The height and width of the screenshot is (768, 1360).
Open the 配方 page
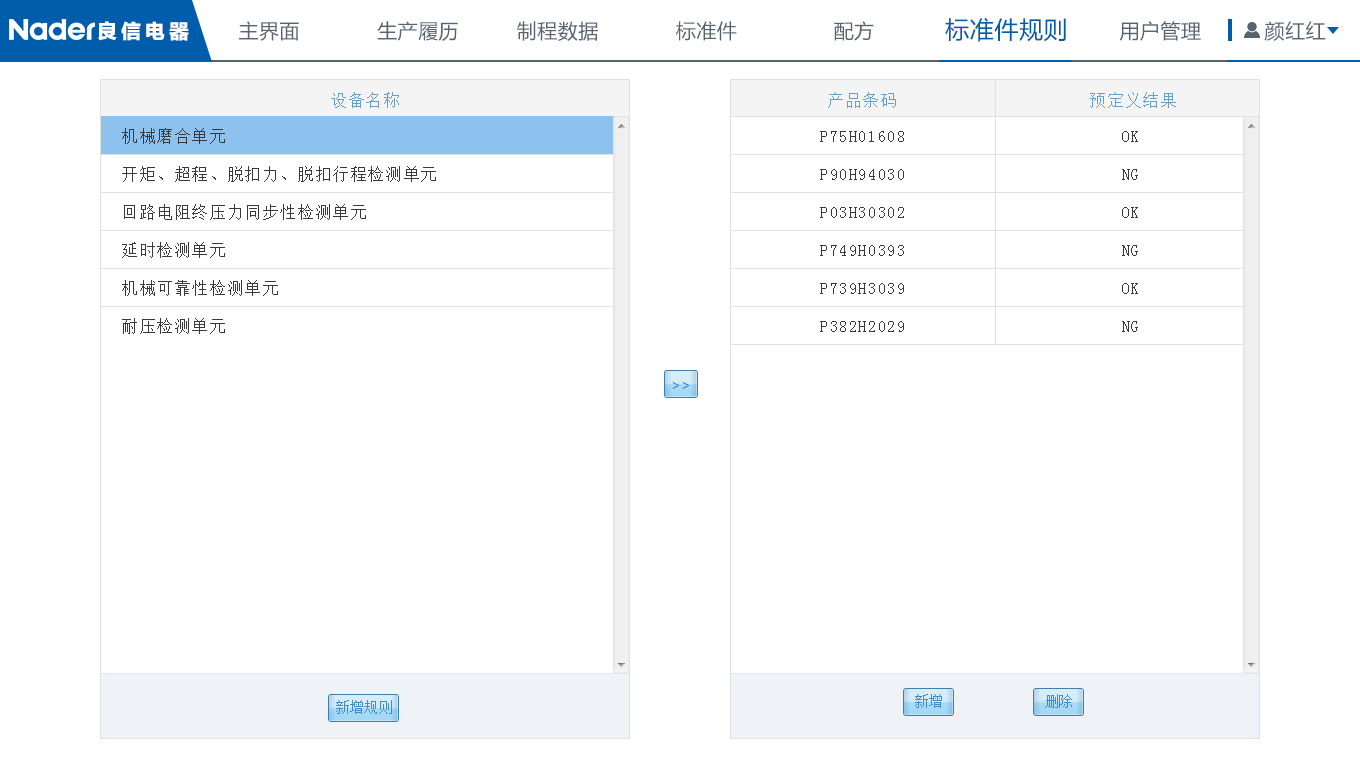[x=851, y=31]
